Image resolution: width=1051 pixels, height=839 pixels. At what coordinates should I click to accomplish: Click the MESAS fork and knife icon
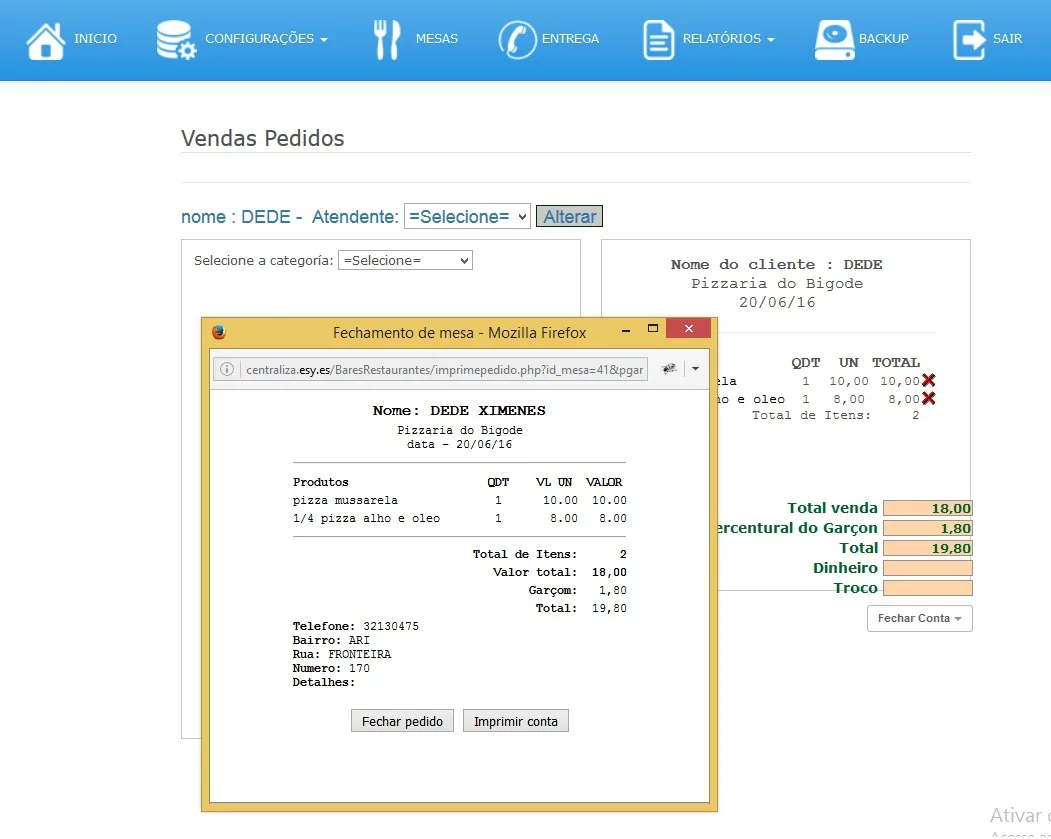coord(387,40)
